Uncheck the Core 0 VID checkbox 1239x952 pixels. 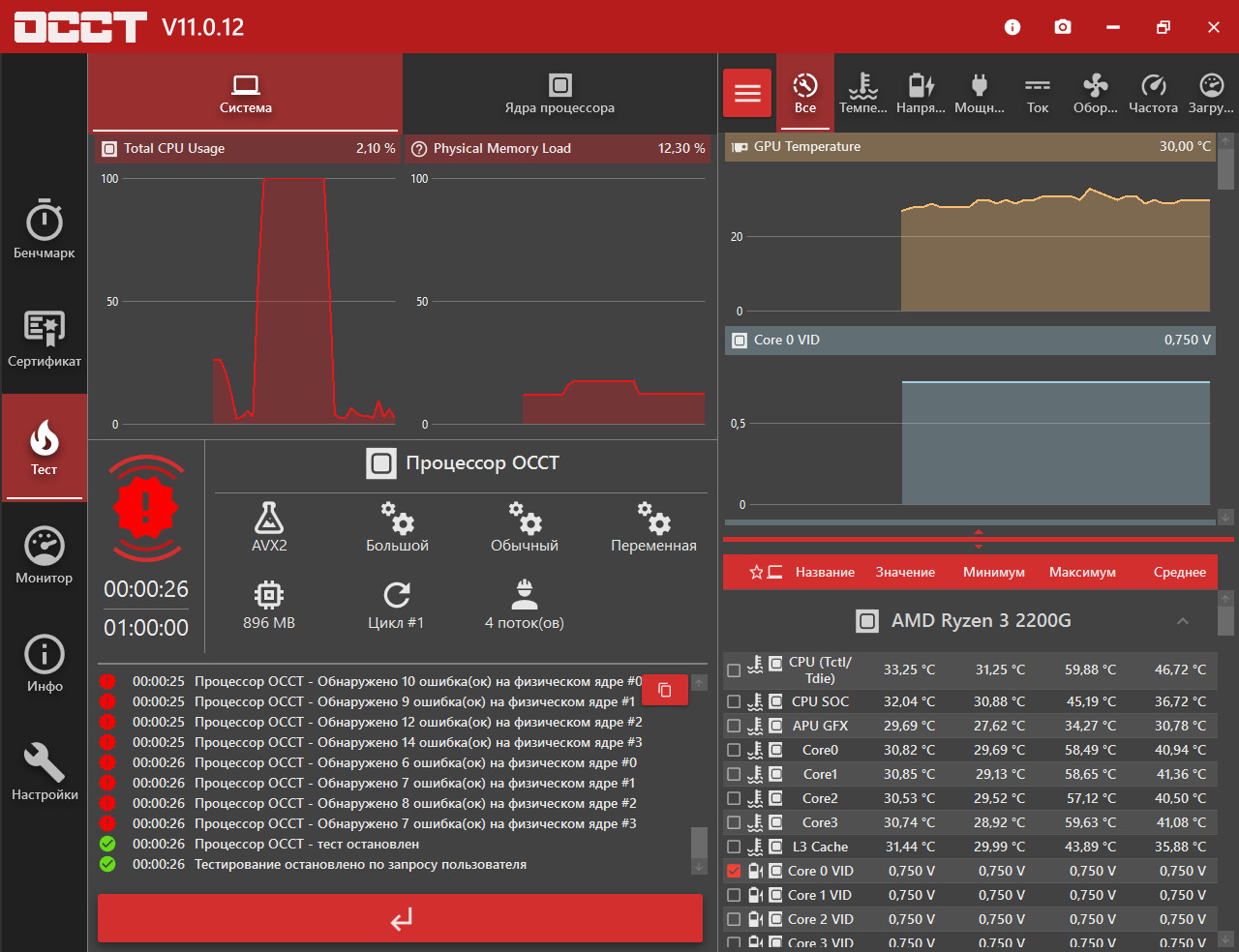tap(734, 871)
